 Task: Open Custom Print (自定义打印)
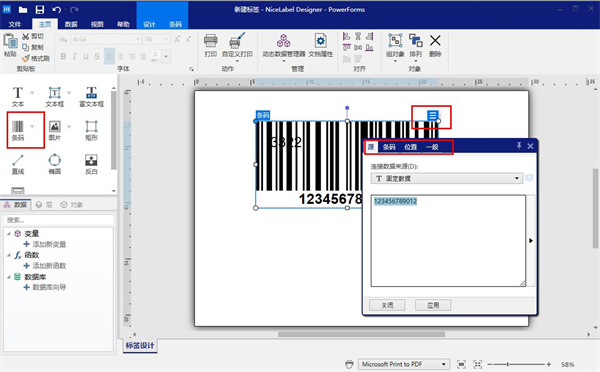pos(237,47)
